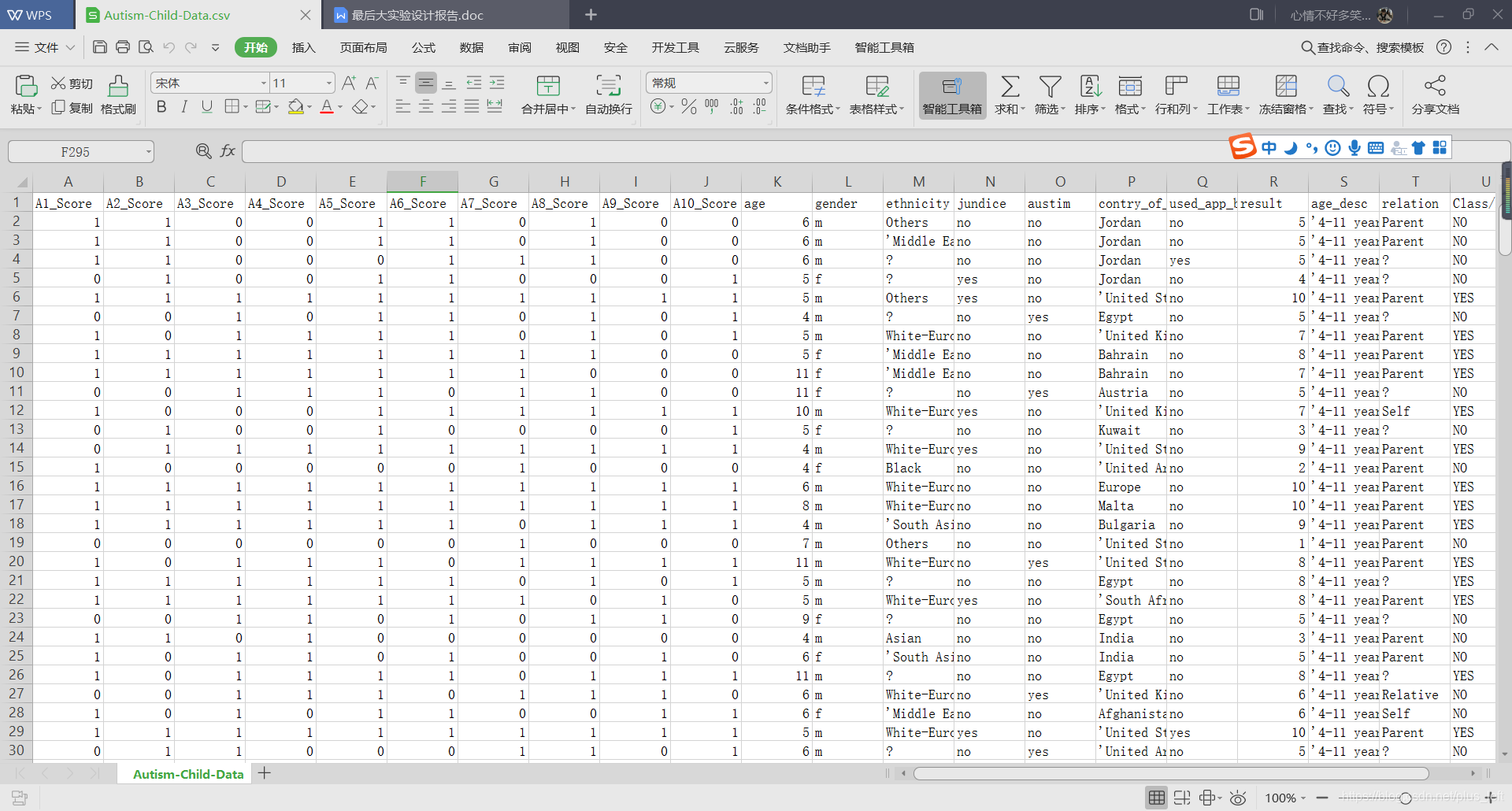Click the Filter funnel icon
Viewport: 1512px width, 811px height.
tap(1051, 86)
